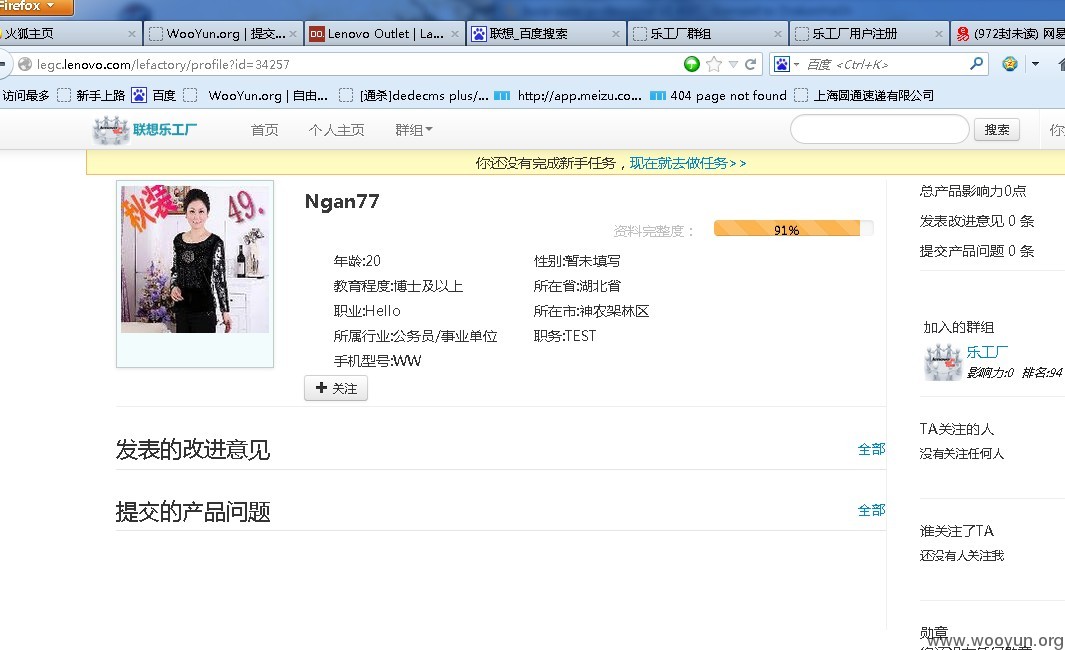Image resolution: width=1065 pixels, height=650 pixels.
Task: Click the 乐工厂 group thumbnail icon
Action: click(943, 362)
